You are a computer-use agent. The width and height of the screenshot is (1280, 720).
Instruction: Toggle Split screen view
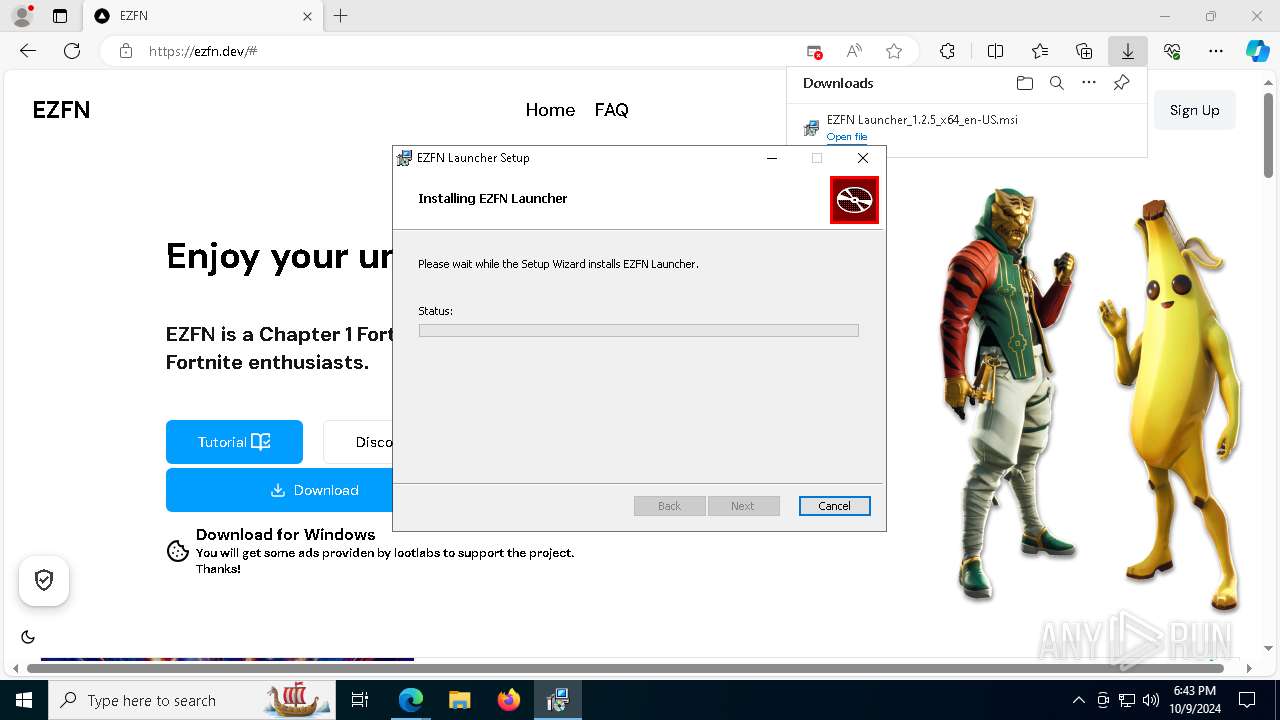click(x=995, y=51)
